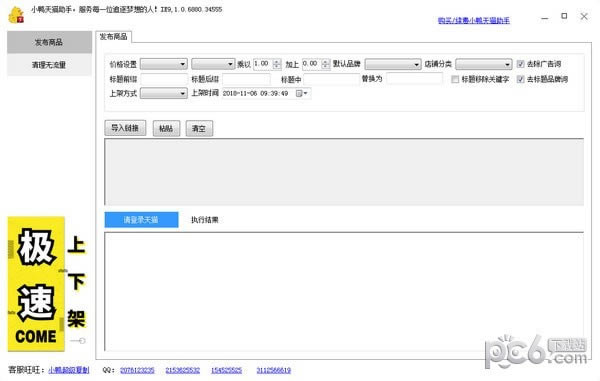Click the blue 请登录天猫 button
The width and height of the screenshot is (600, 381).
click(x=141, y=220)
